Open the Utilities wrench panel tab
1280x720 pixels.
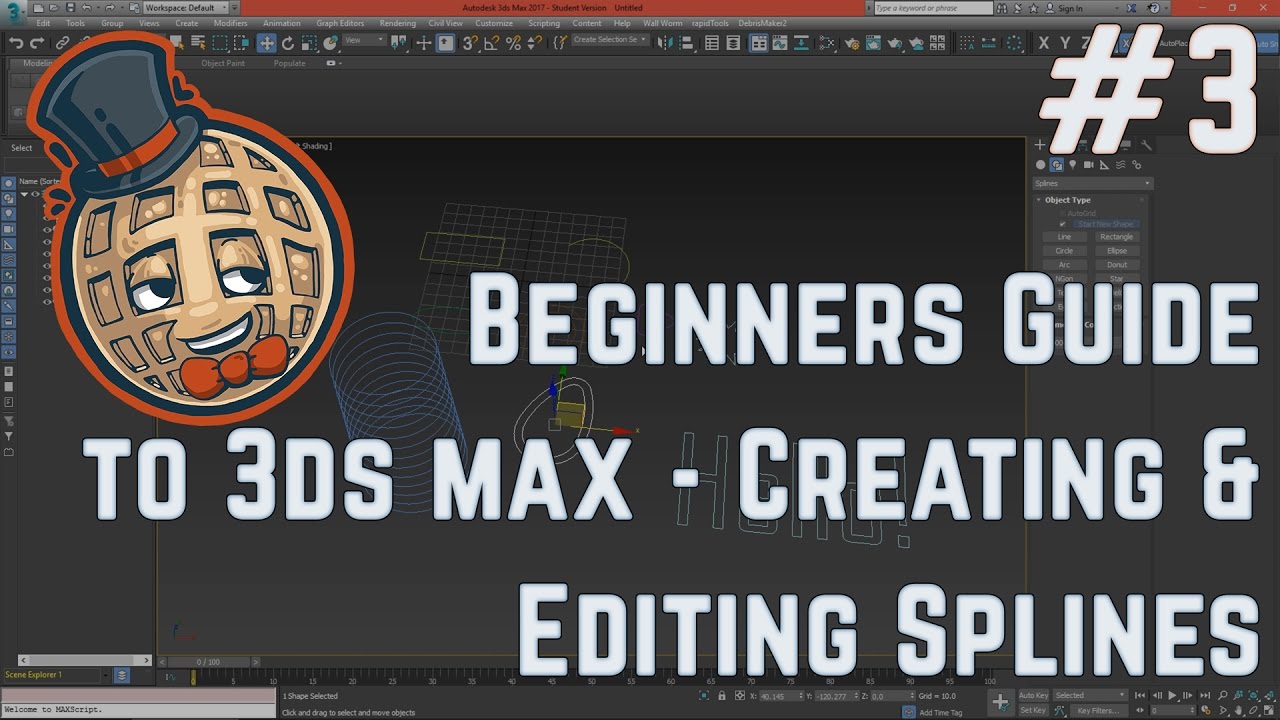tap(1146, 145)
